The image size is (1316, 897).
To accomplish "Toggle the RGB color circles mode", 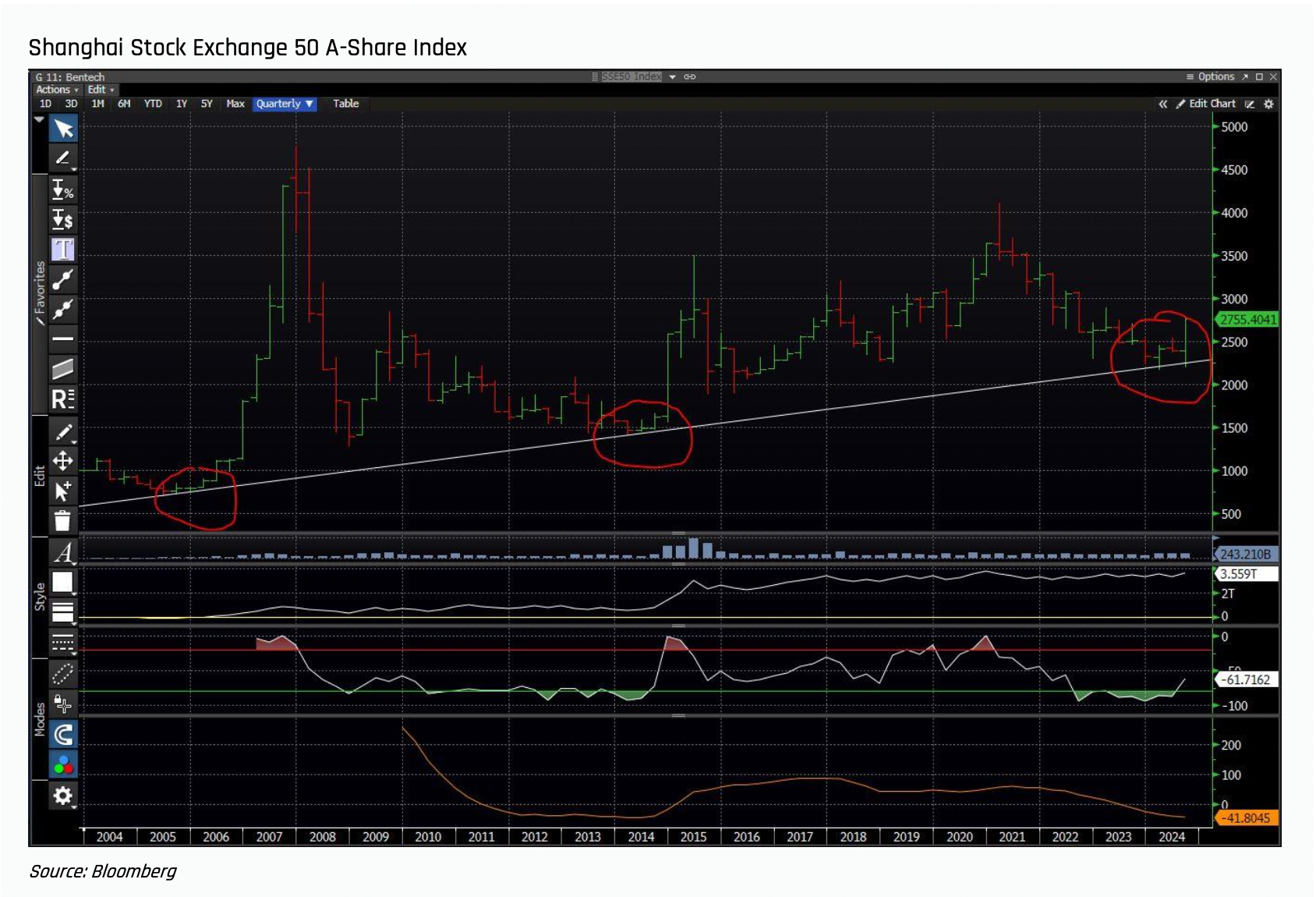I will tap(62, 764).
